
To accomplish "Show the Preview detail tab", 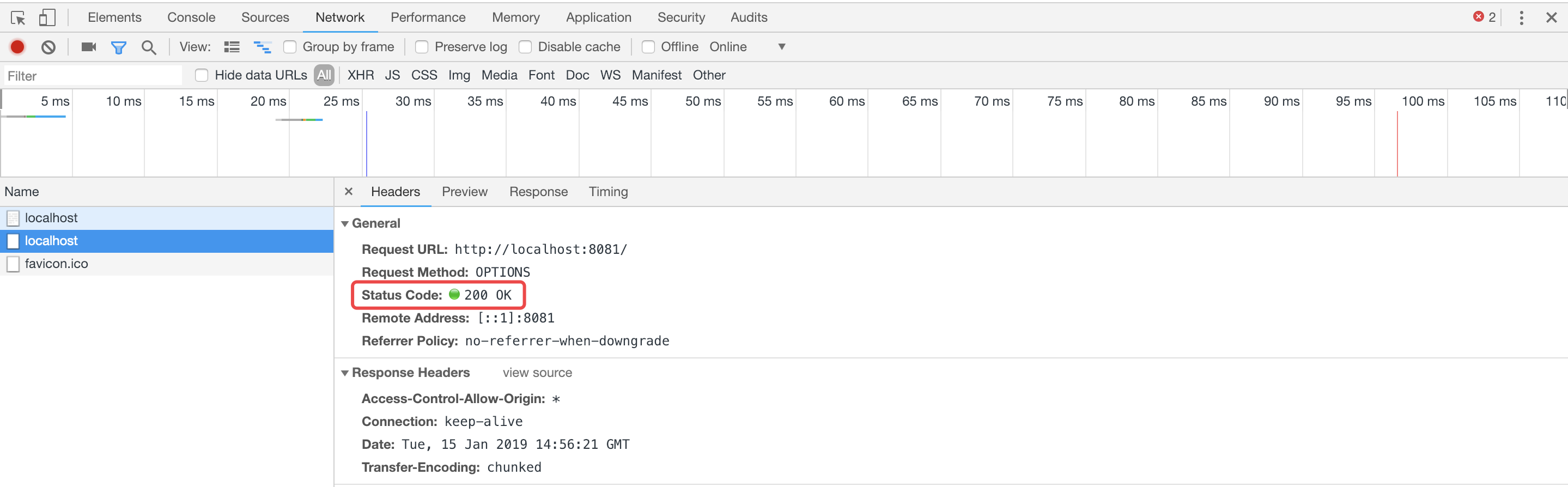I will [464, 191].
